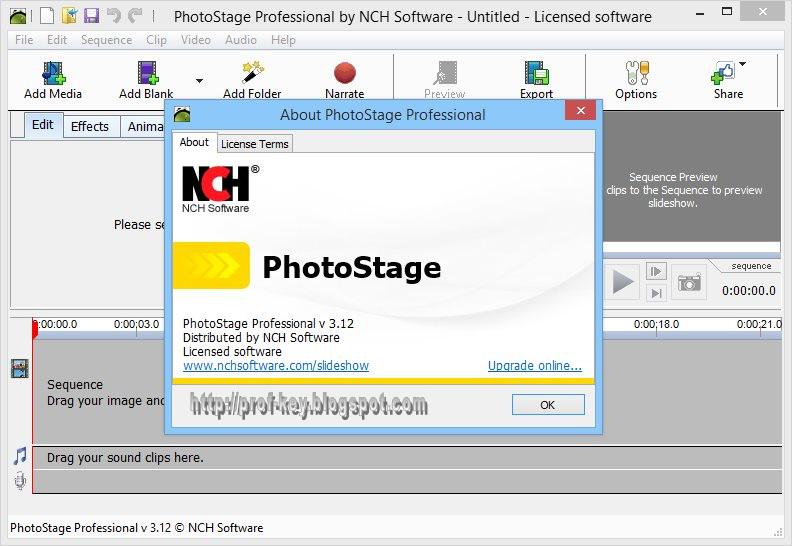Click 'Licensed software' text in dialog

[232, 352]
